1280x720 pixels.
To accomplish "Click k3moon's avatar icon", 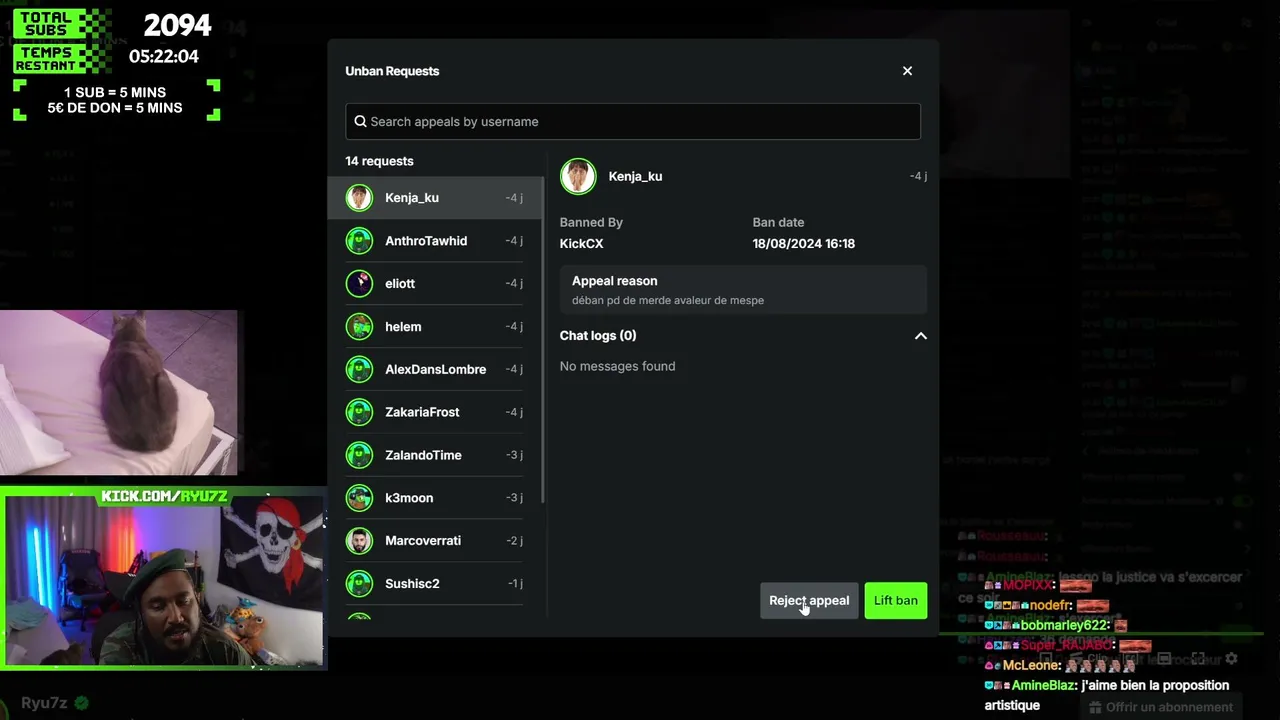I will (359, 498).
